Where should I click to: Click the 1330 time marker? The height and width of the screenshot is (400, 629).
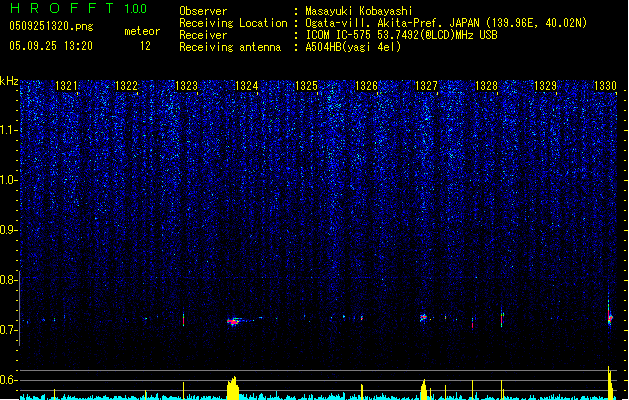tap(605, 86)
